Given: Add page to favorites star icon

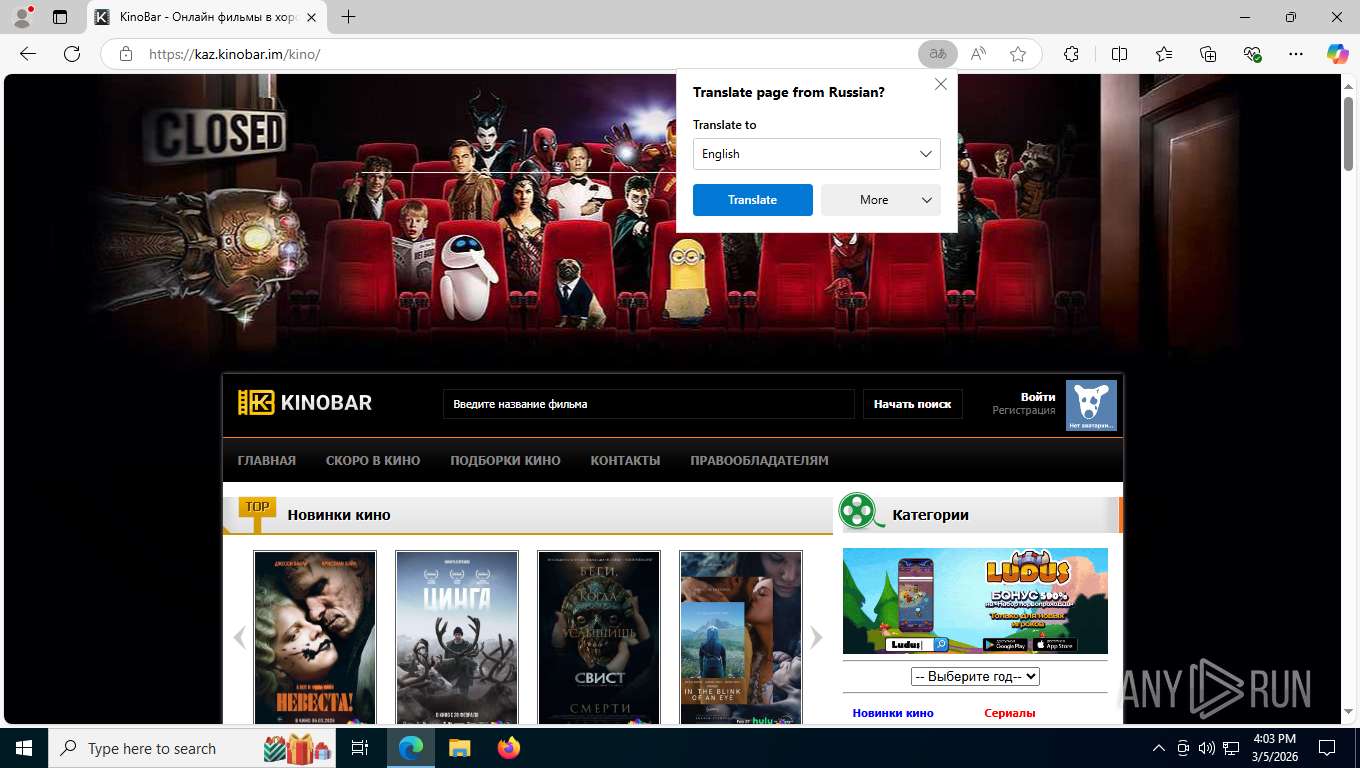Looking at the screenshot, I should 1018,54.
